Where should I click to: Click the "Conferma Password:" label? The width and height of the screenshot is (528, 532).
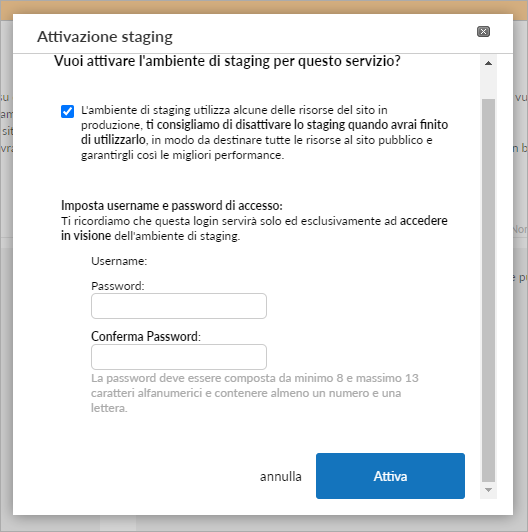click(146, 337)
